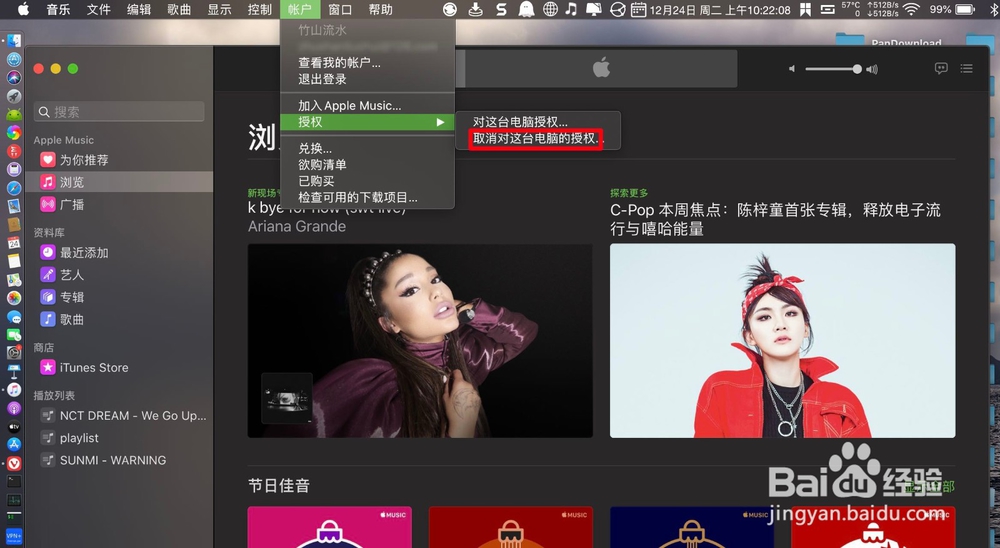Screen dimensions: 1000x548
Task: Click the search magnifier icon
Action: [44, 112]
